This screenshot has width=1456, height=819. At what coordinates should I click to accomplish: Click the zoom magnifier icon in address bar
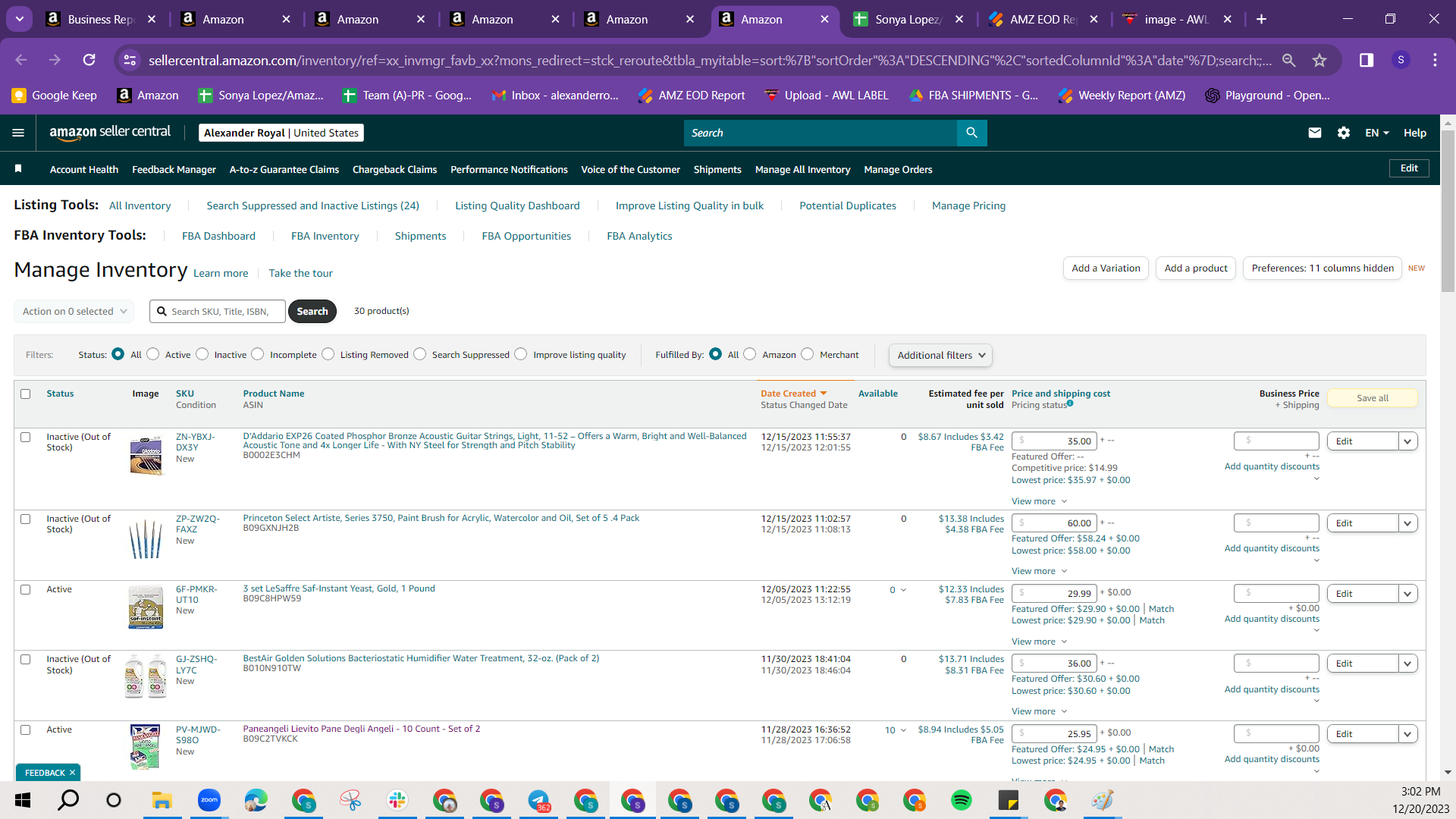point(1288,60)
